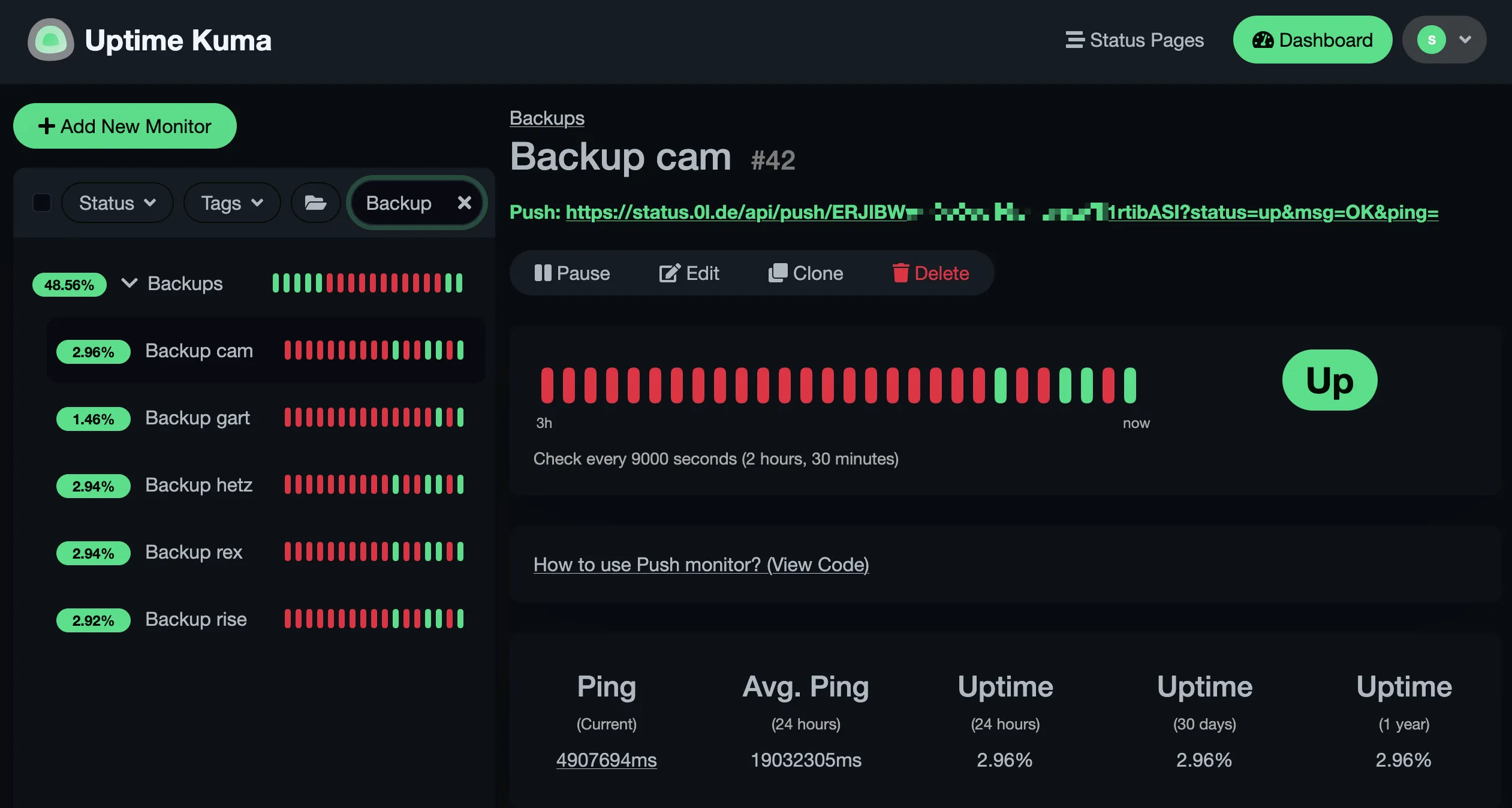Click the Uptime Kuma logo icon

tap(51, 40)
